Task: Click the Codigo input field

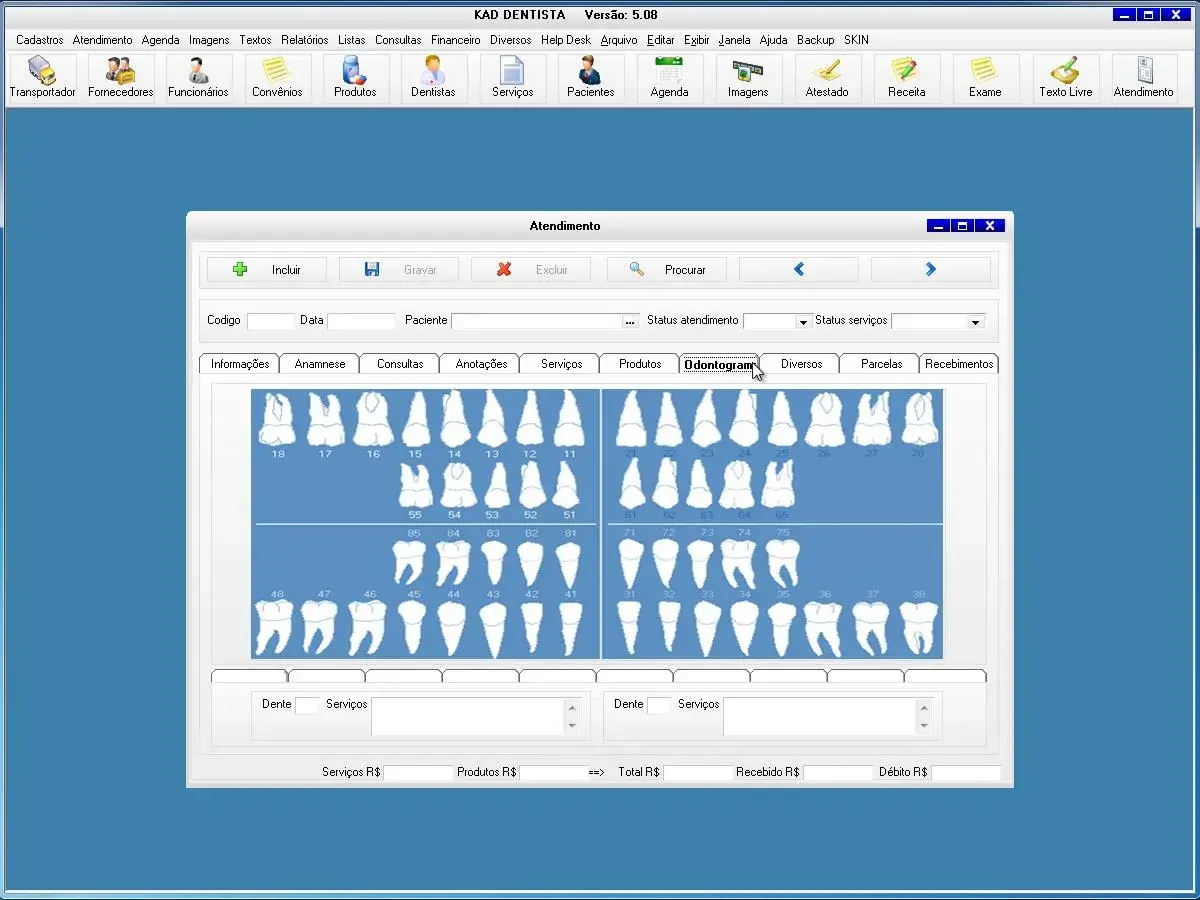Action: [270, 321]
